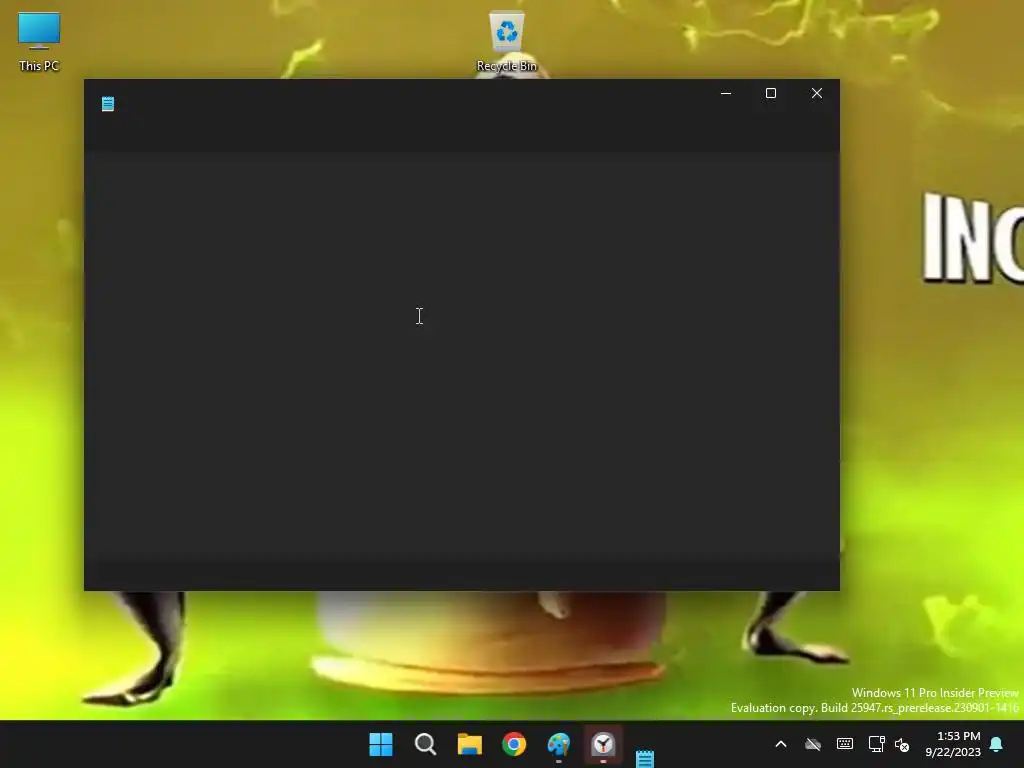Close the Notepad window
Image resolution: width=1024 pixels, height=768 pixels.
(x=816, y=93)
